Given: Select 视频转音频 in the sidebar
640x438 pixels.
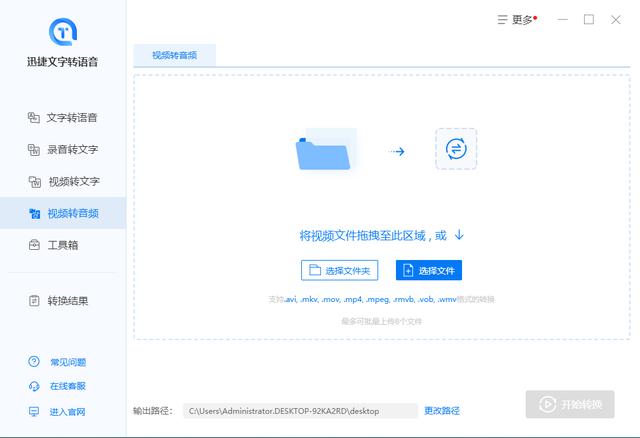Looking at the screenshot, I should coord(63,213).
